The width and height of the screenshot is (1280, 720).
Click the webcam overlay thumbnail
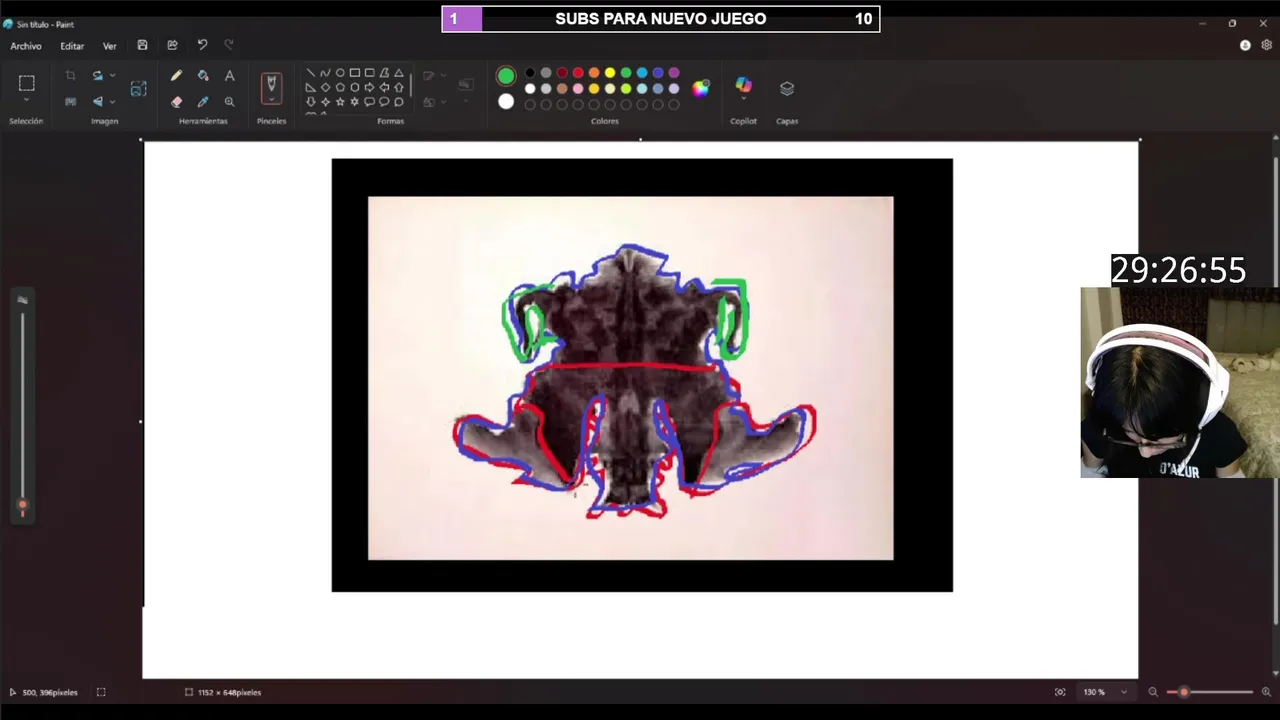(1180, 382)
